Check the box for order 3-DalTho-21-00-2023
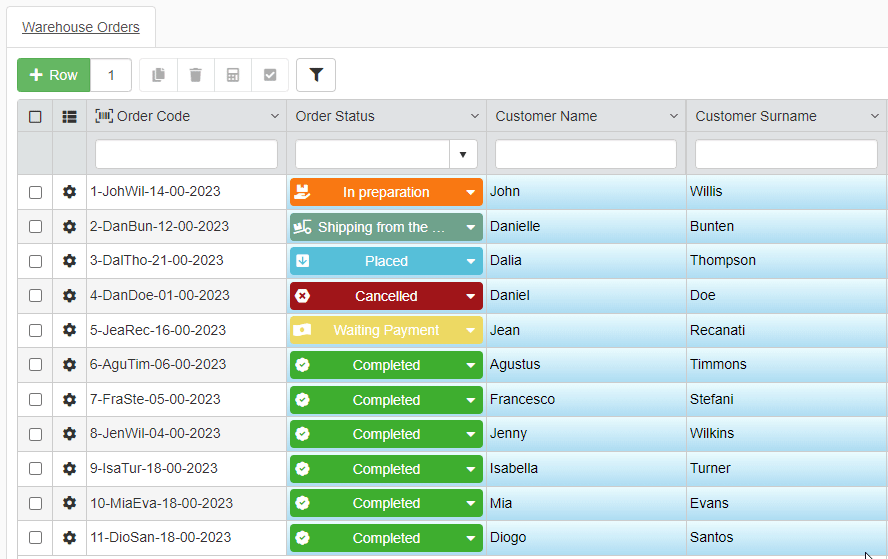This screenshot has width=888, height=559. click(x=35, y=261)
